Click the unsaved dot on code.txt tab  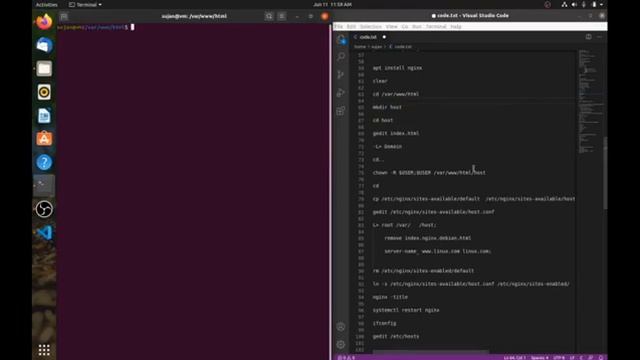(x=384, y=37)
